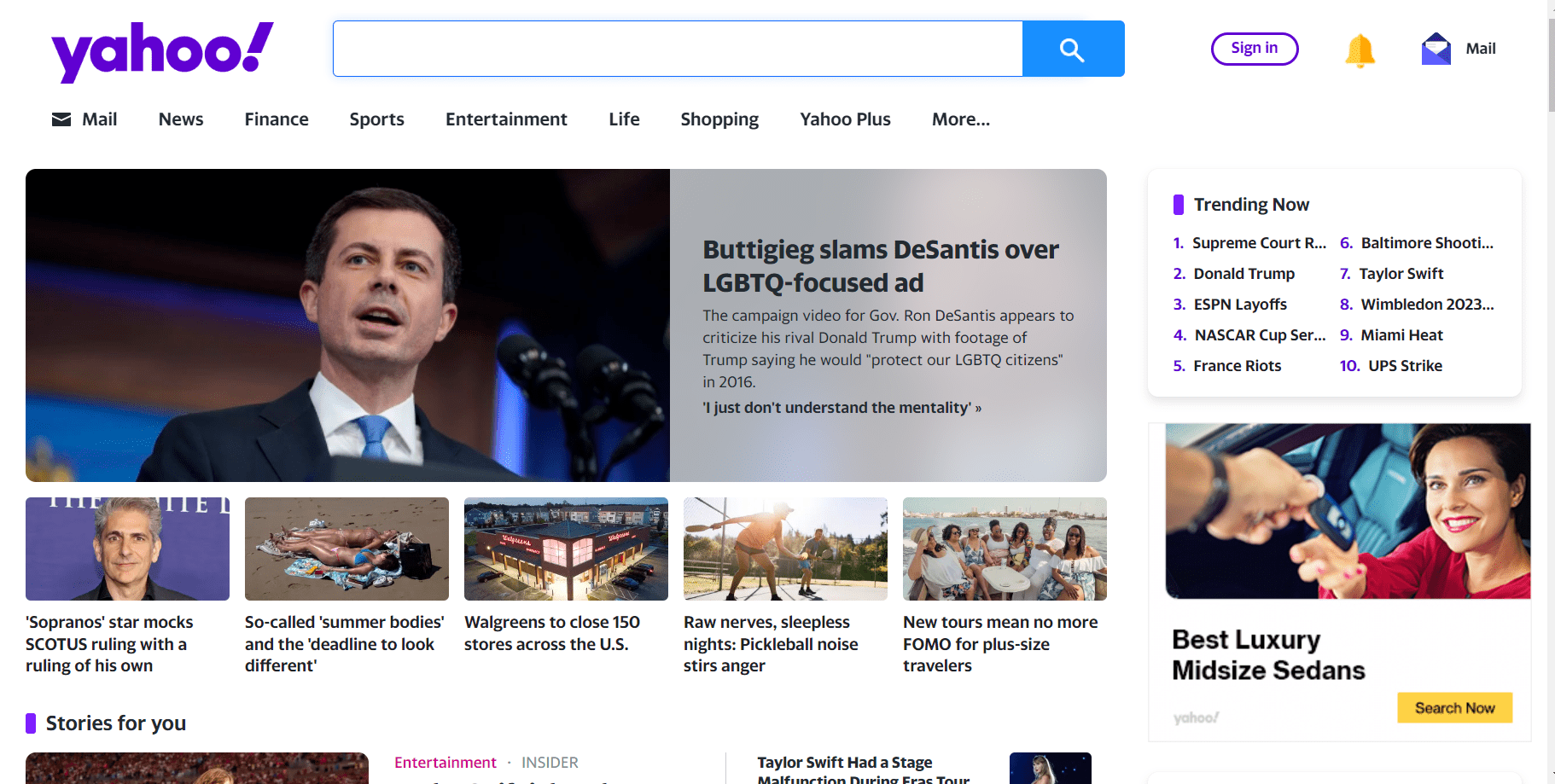Open the Life navigation item
Screen dimensions: 1555x784
pyautogui.click(x=624, y=119)
